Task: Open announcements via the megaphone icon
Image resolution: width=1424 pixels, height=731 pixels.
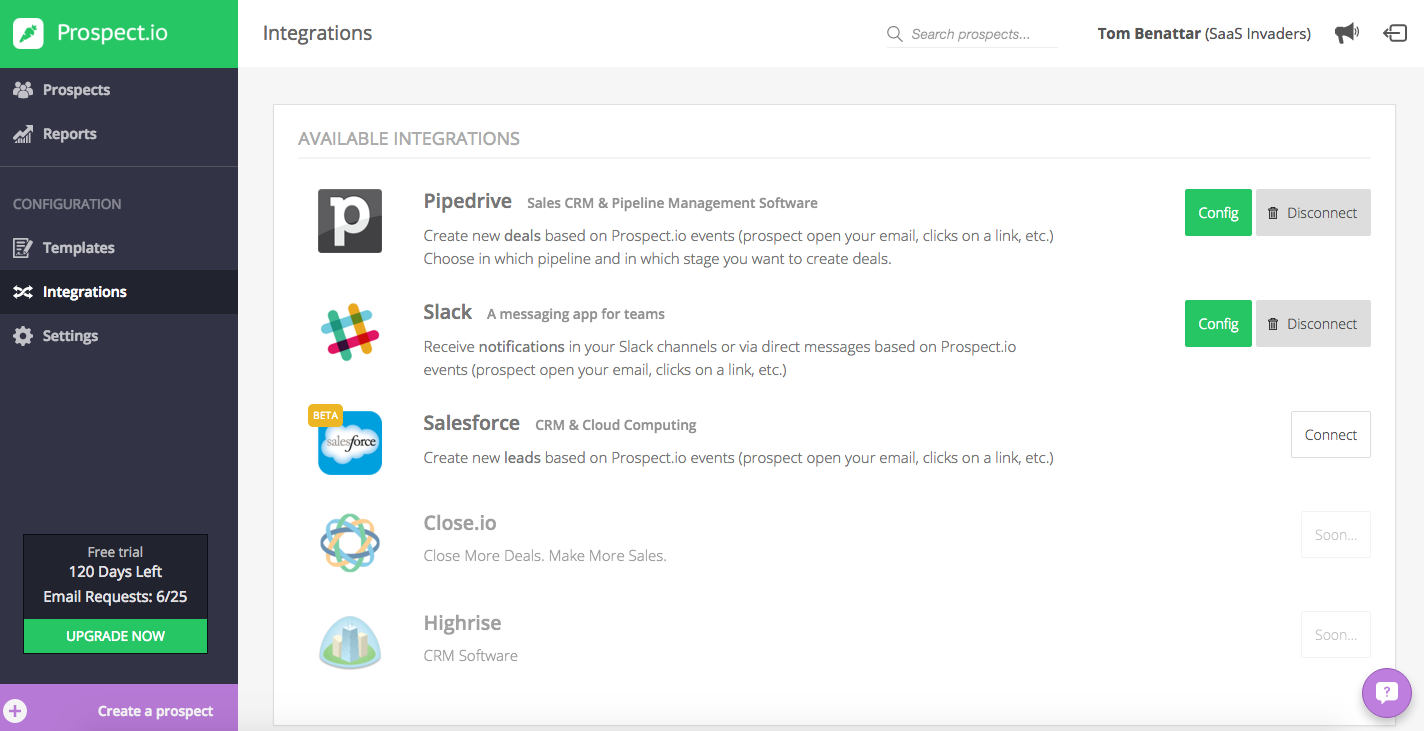Action: pos(1347,33)
